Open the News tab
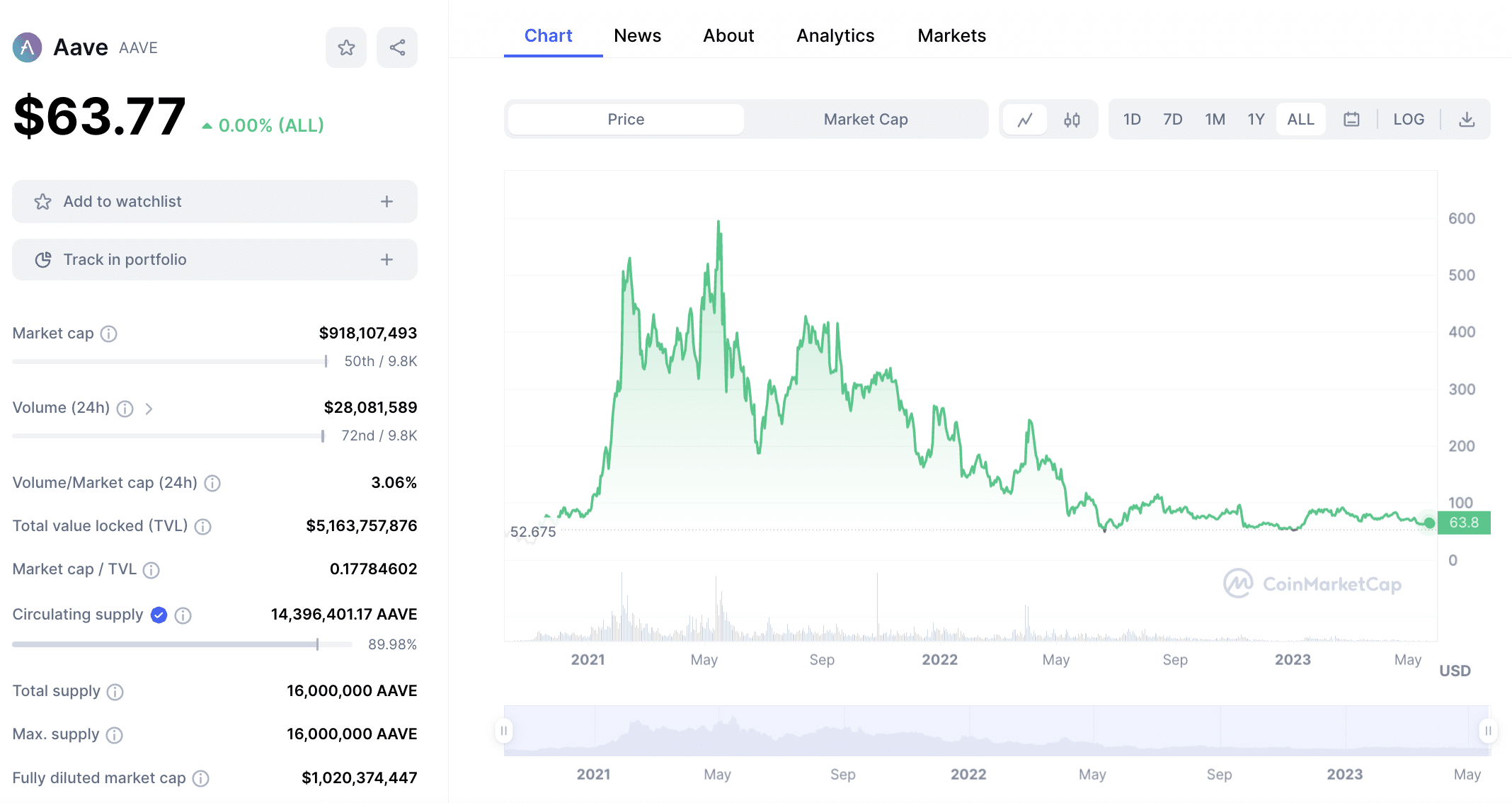This screenshot has width=1512, height=803. coord(637,35)
